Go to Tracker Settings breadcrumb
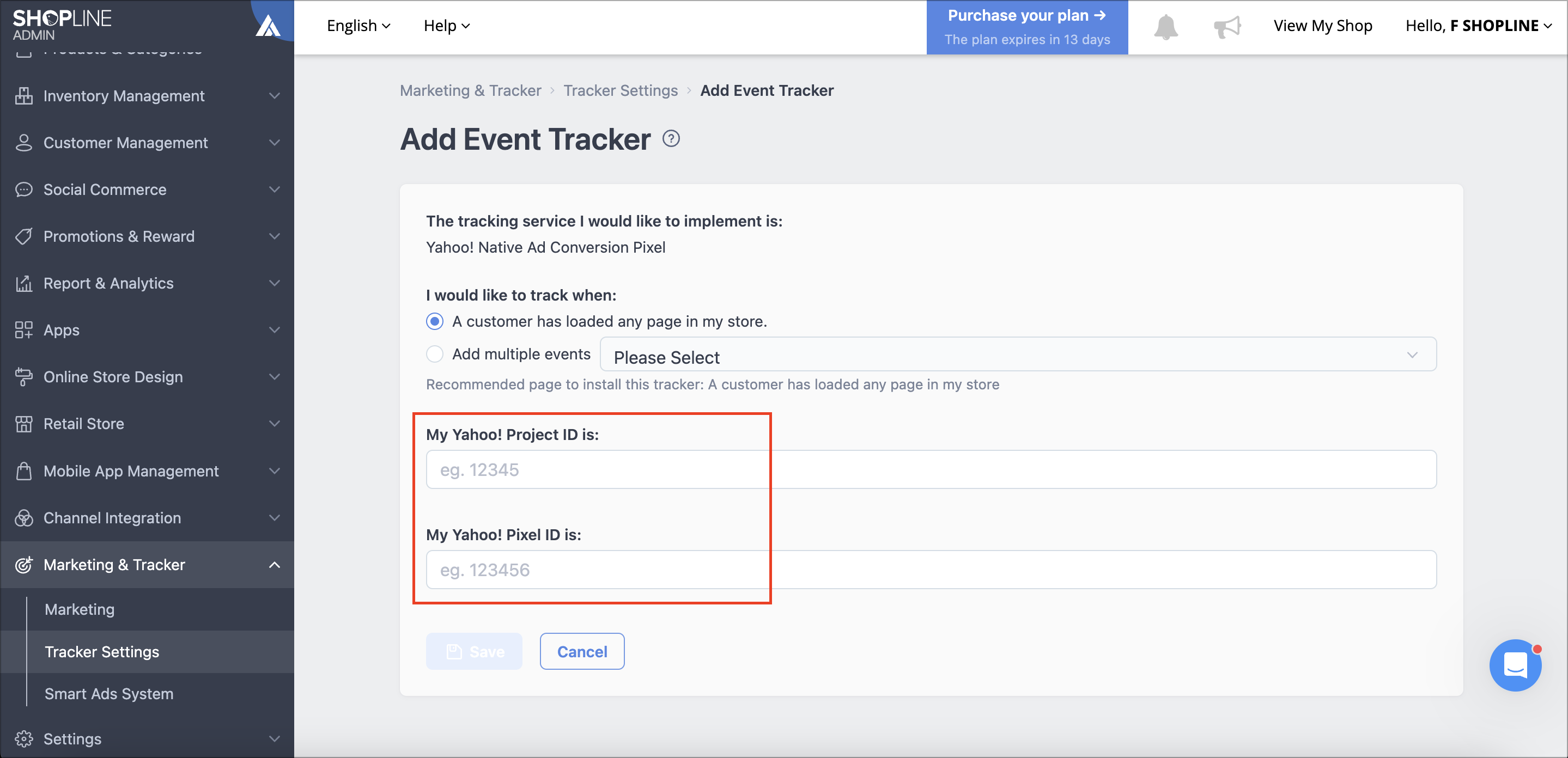This screenshot has height=758, width=1568. click(620, 90)
